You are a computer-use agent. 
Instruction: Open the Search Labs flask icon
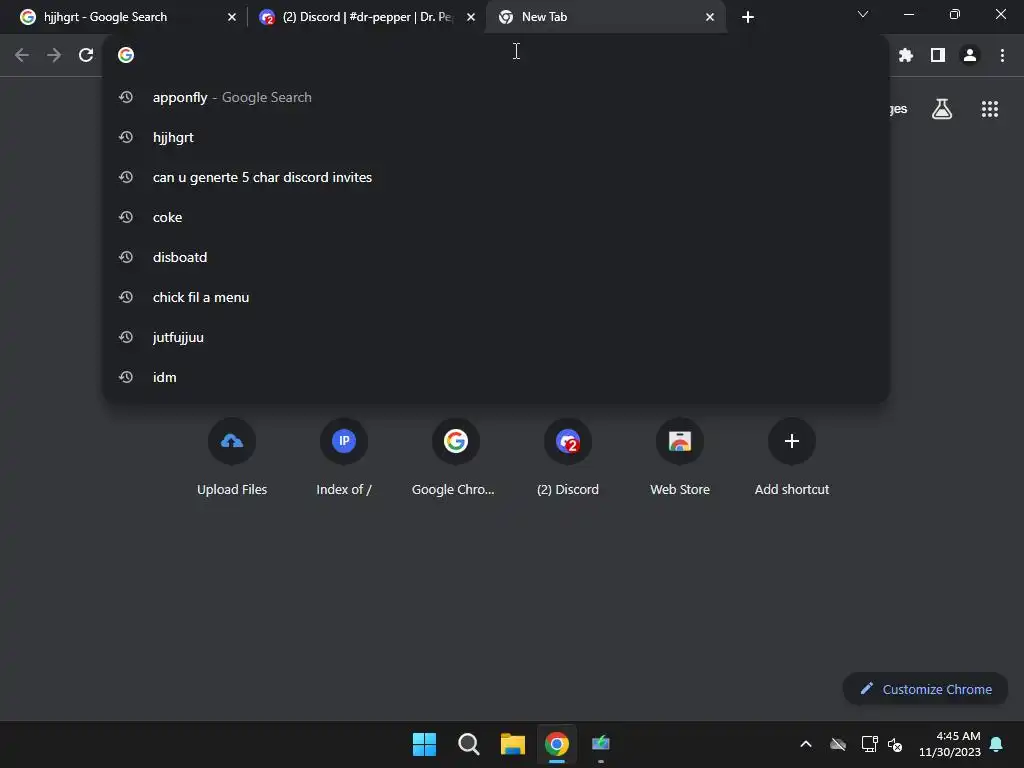click(942, 109)
